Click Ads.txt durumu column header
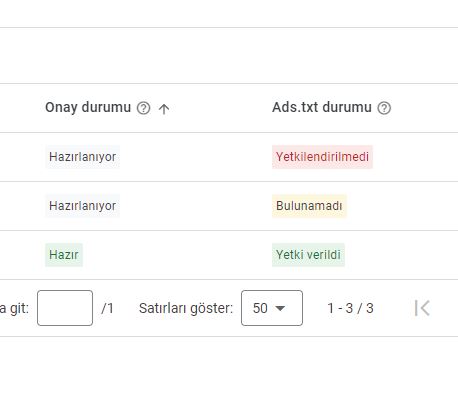Screen dimensions: 458x398 point(322,107)
